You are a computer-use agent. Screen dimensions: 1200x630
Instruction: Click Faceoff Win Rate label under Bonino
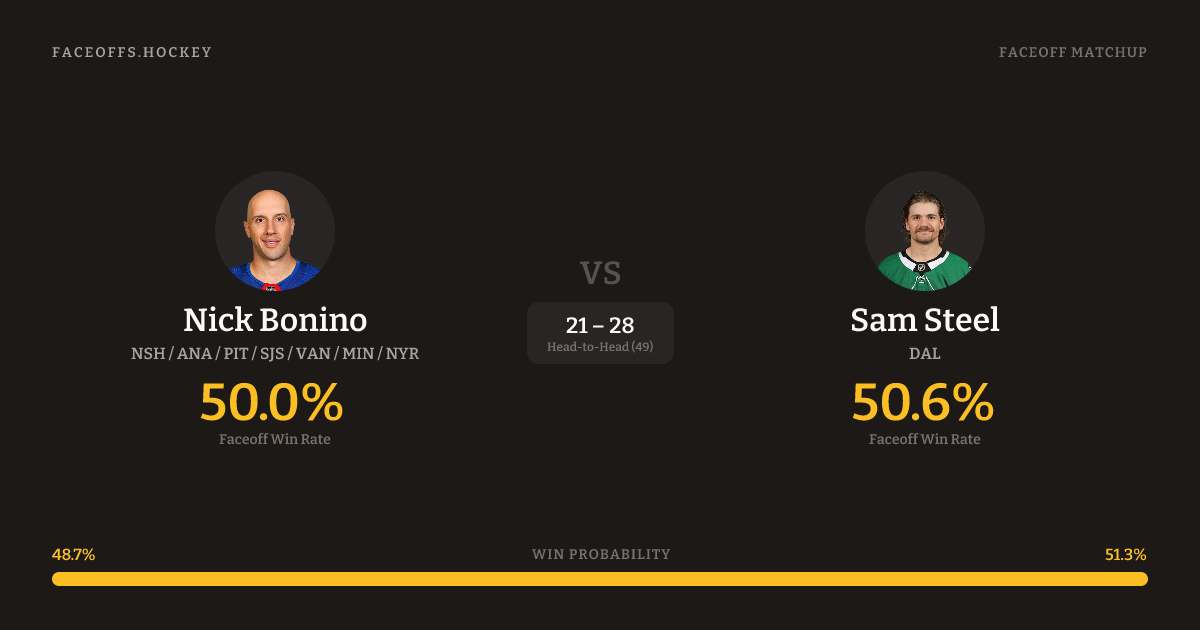[275, 439]
